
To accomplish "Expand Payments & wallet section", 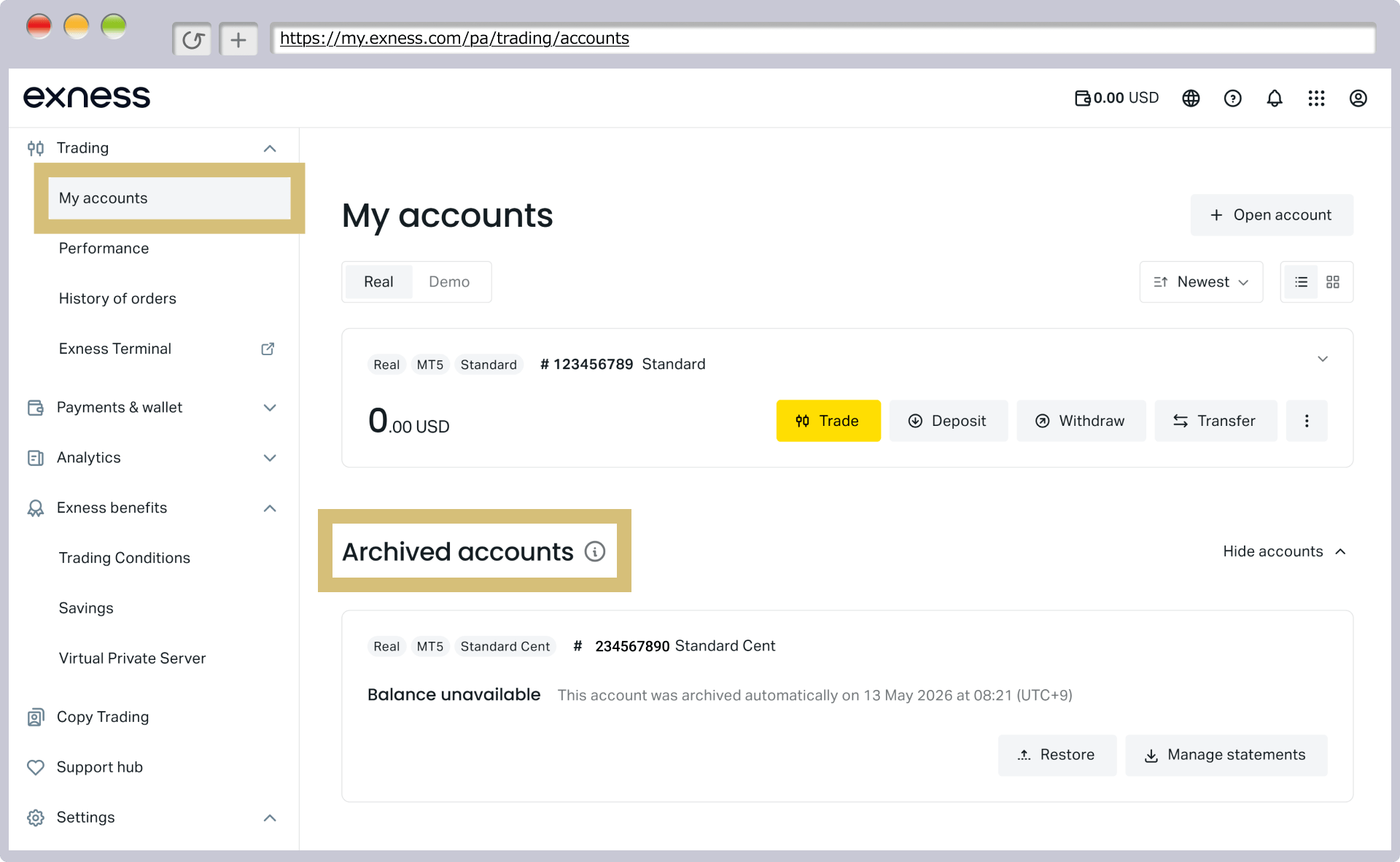I will coord(270,408).
